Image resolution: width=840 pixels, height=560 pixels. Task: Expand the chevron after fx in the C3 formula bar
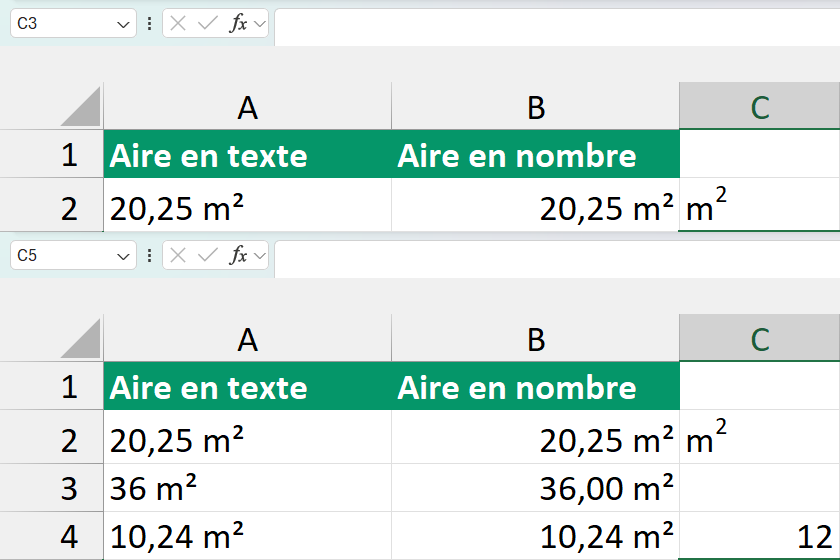point(260,24)
